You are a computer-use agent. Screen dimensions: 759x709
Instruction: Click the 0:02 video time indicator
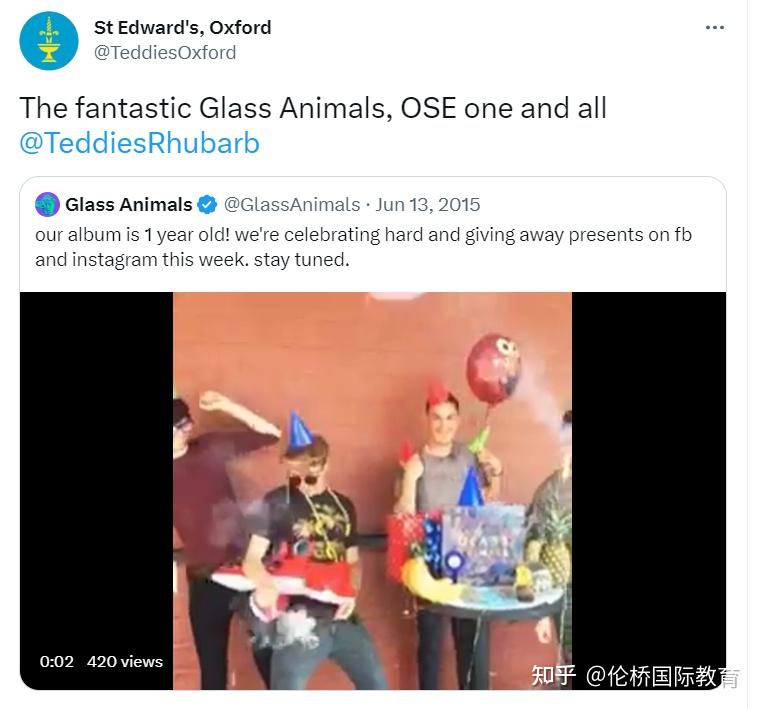point(57,662)
